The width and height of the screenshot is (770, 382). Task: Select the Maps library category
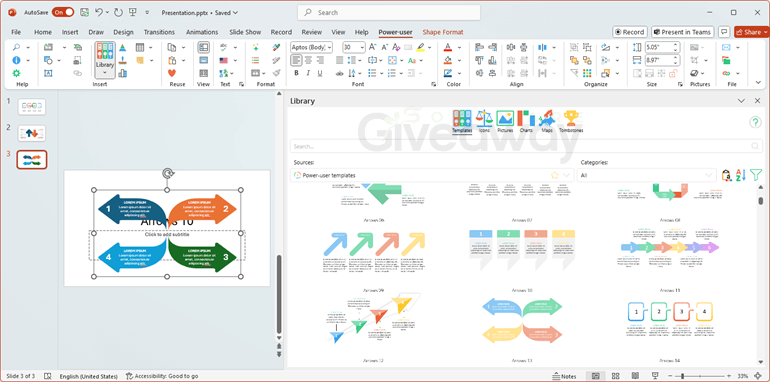click(x=547, y=122)
